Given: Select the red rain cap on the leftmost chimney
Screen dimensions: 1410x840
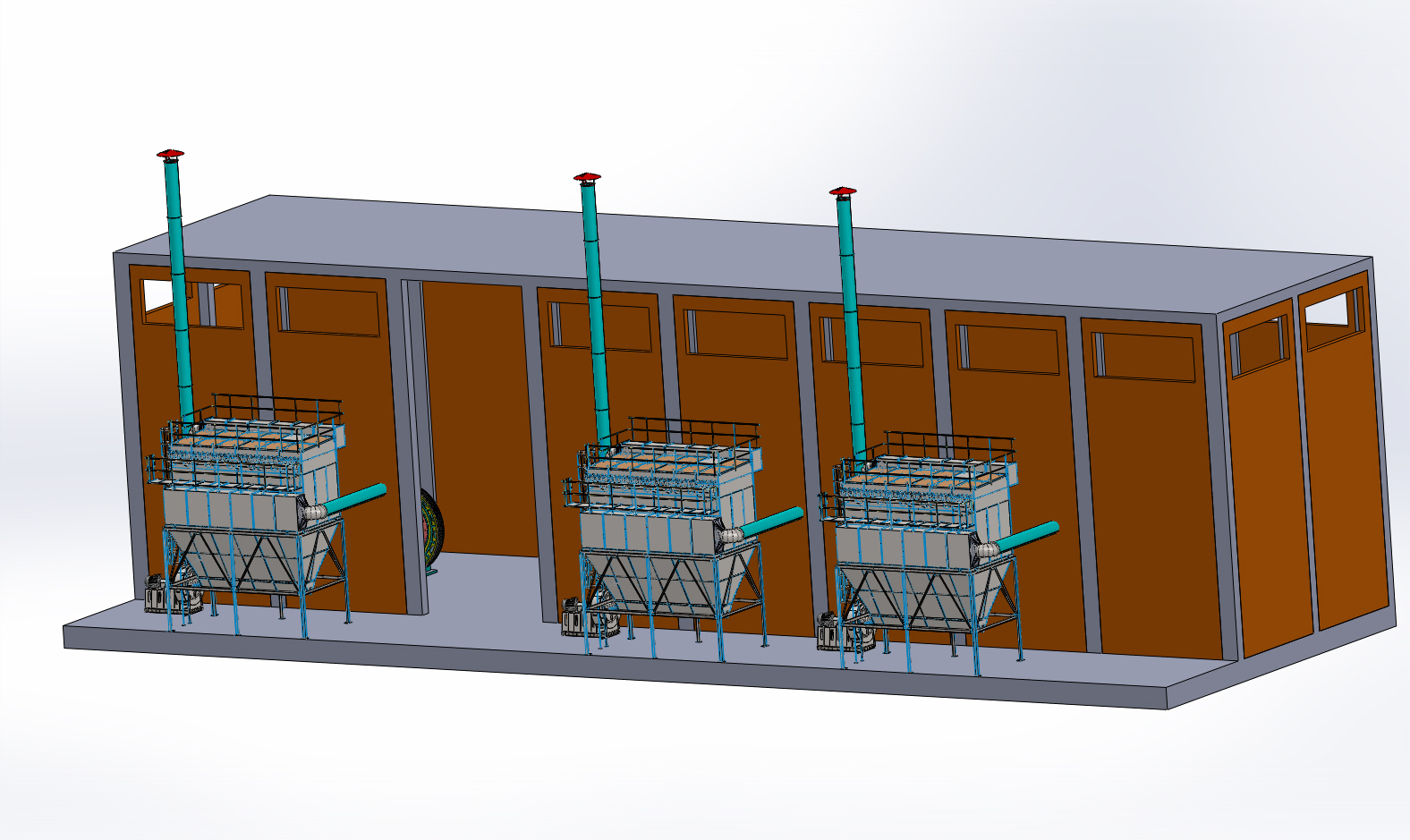Looking at the screenshot, I should 170,154.
